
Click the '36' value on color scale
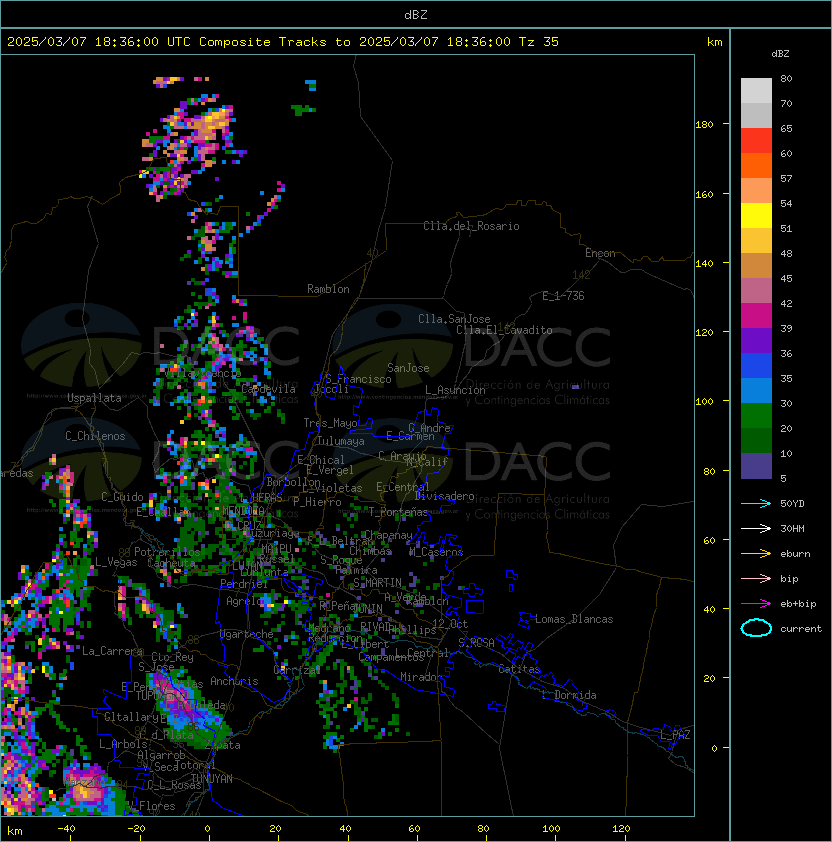coord(786,353)
